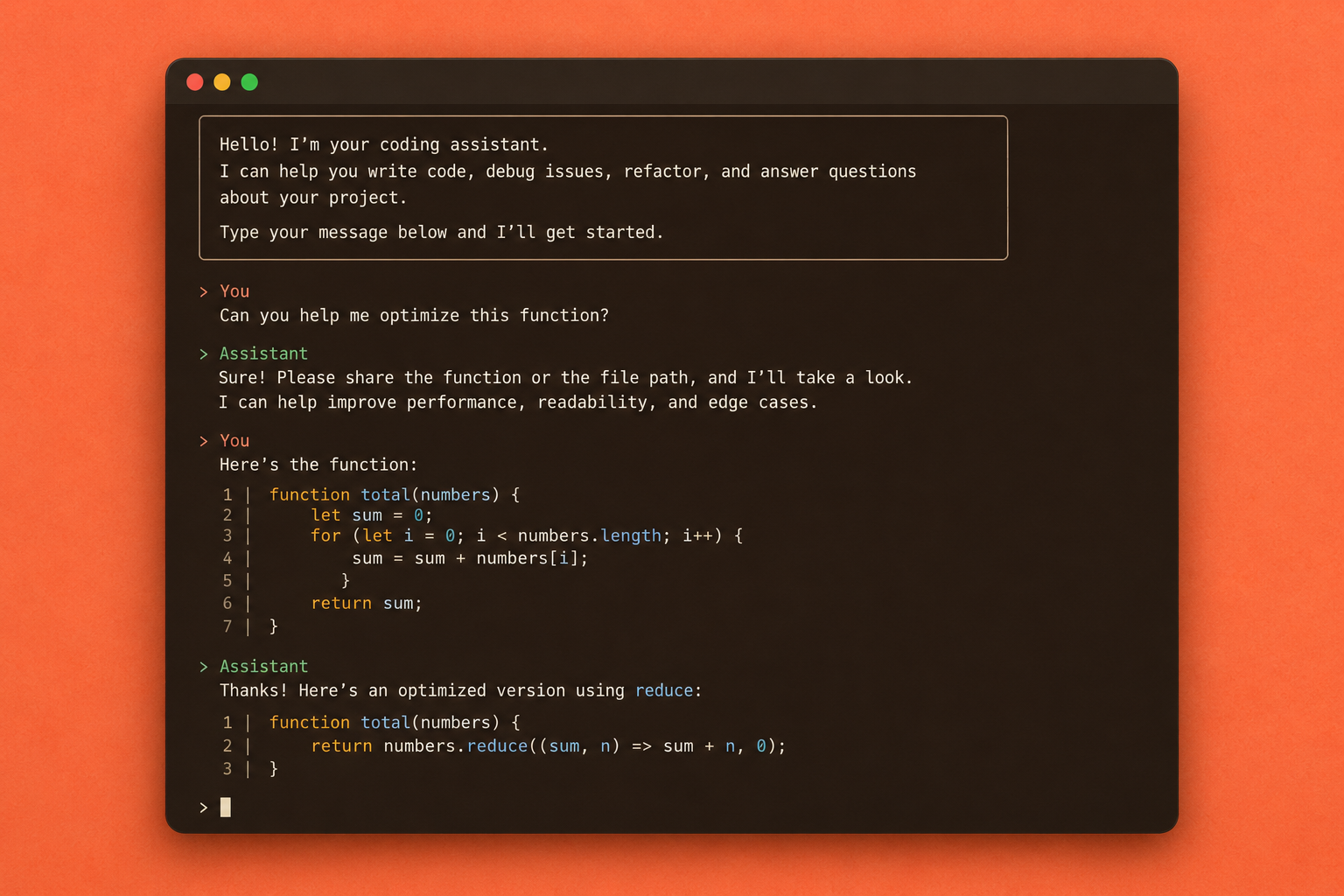Click 'function total(numbers) {' in the seven-line snippet
Image resolution: width=1344 pixels, height=896 pixels.
click(395, 494)
